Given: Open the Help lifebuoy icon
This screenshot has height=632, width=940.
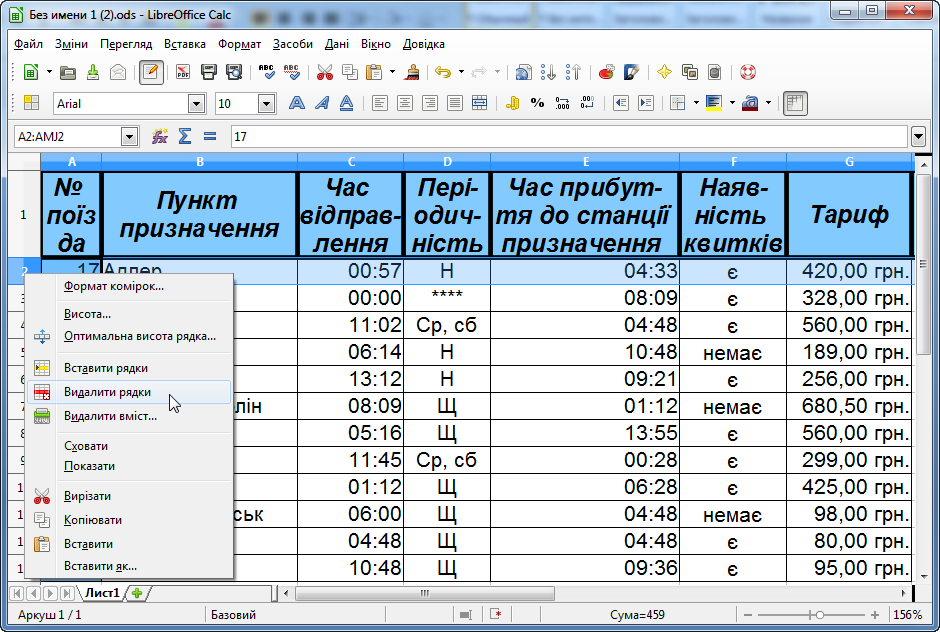Looking at the screenshot, I should tap(748, 73).
